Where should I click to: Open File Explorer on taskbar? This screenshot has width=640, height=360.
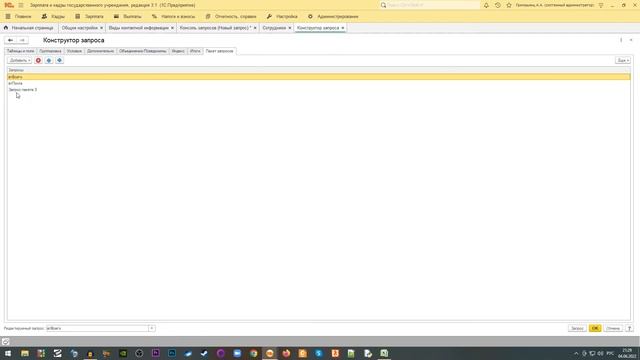coord(25,353)
